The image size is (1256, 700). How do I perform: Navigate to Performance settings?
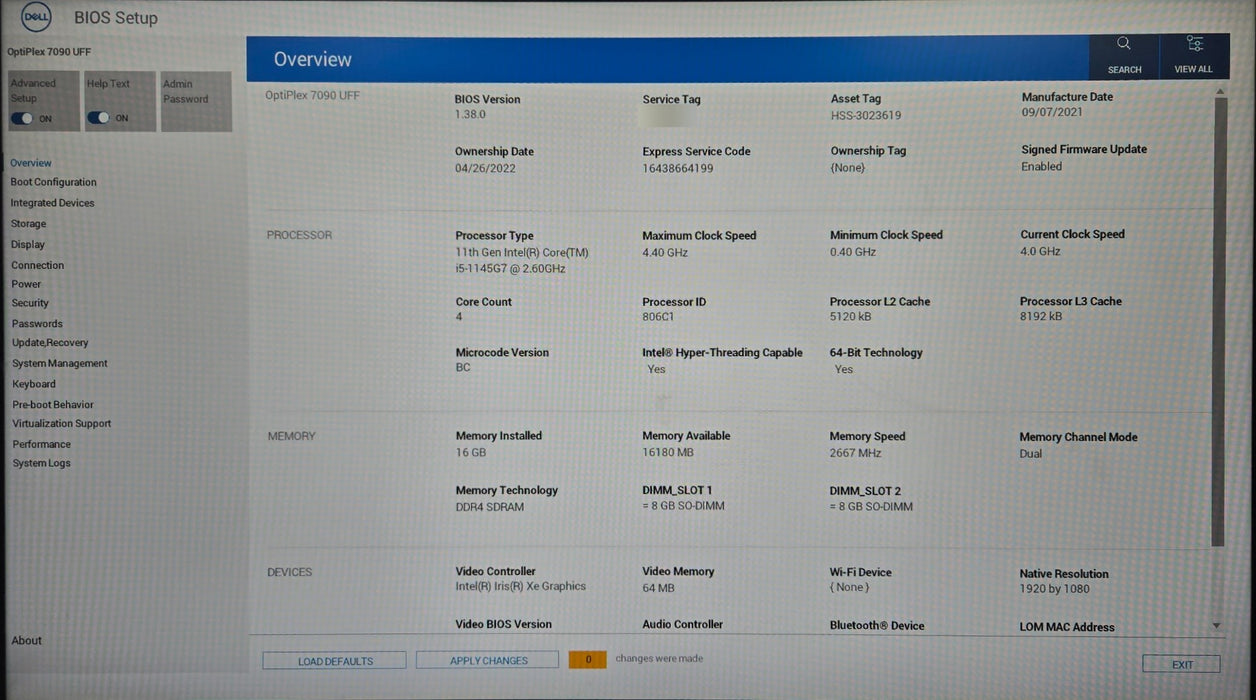click(x=42, y=444)
